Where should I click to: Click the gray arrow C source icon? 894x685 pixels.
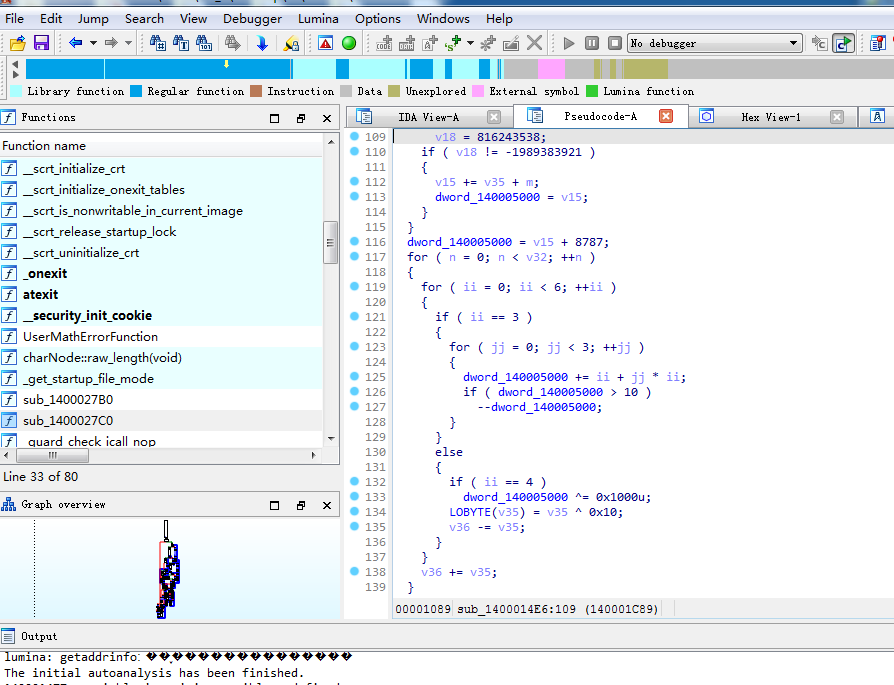819,43
